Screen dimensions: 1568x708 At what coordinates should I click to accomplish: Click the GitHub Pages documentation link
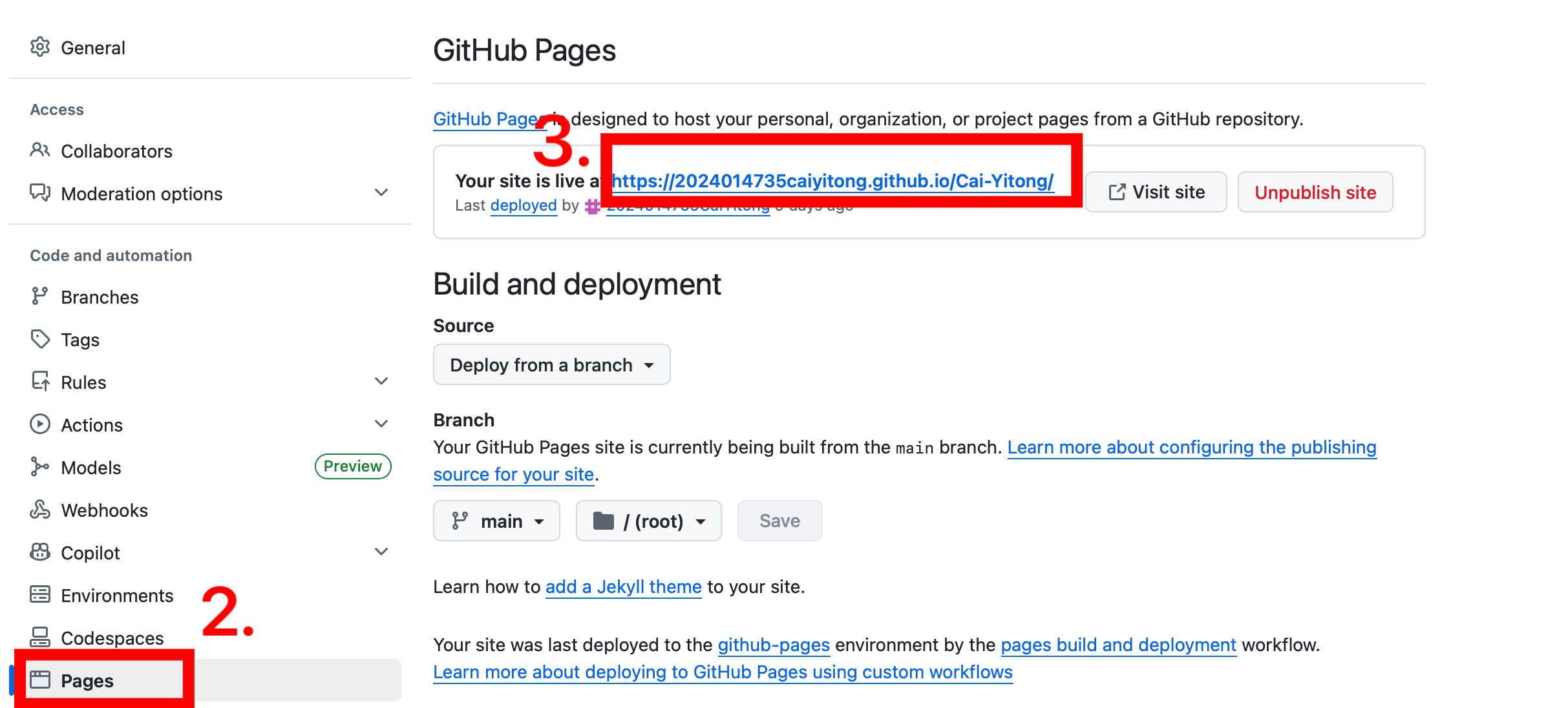click(x=490, y=120)
